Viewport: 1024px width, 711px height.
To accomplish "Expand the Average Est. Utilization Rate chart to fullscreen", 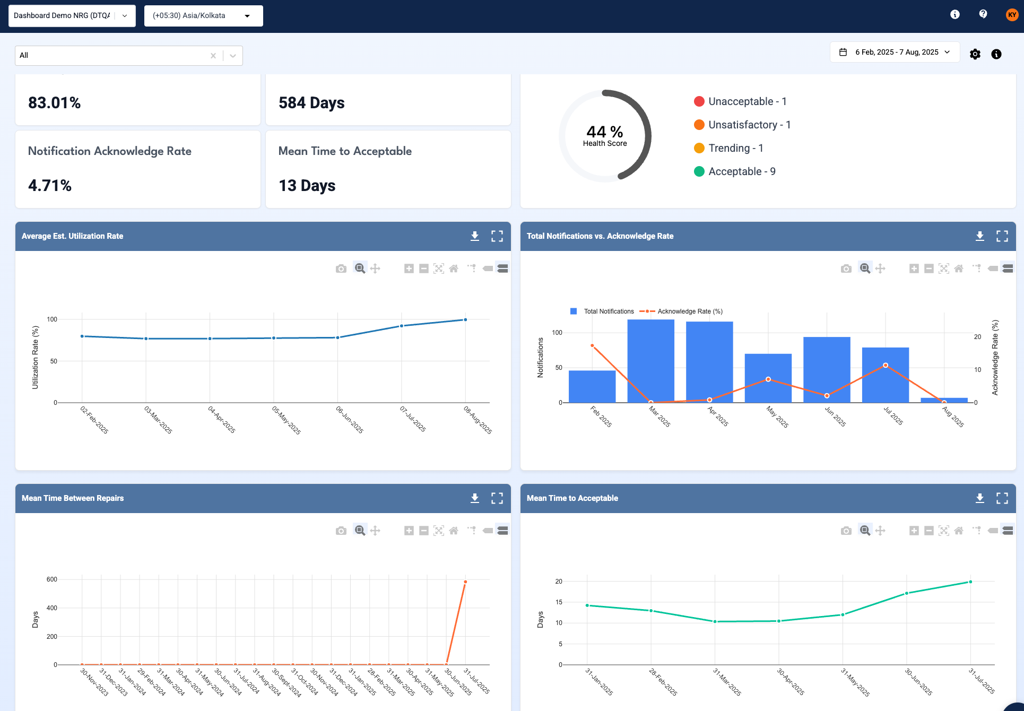I will tap(497, 236).
